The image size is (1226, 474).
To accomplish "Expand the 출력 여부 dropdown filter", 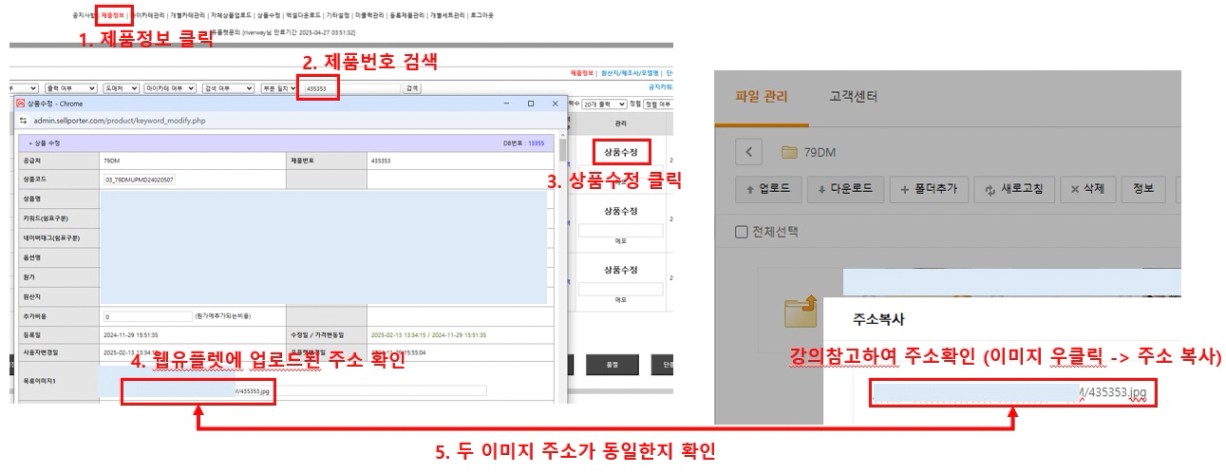I will [72, 88].
